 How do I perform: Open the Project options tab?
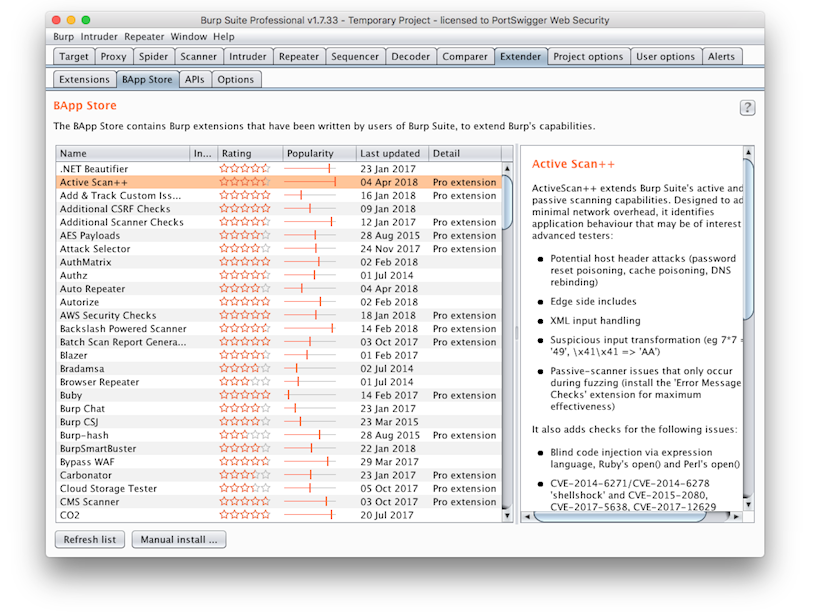588,57
